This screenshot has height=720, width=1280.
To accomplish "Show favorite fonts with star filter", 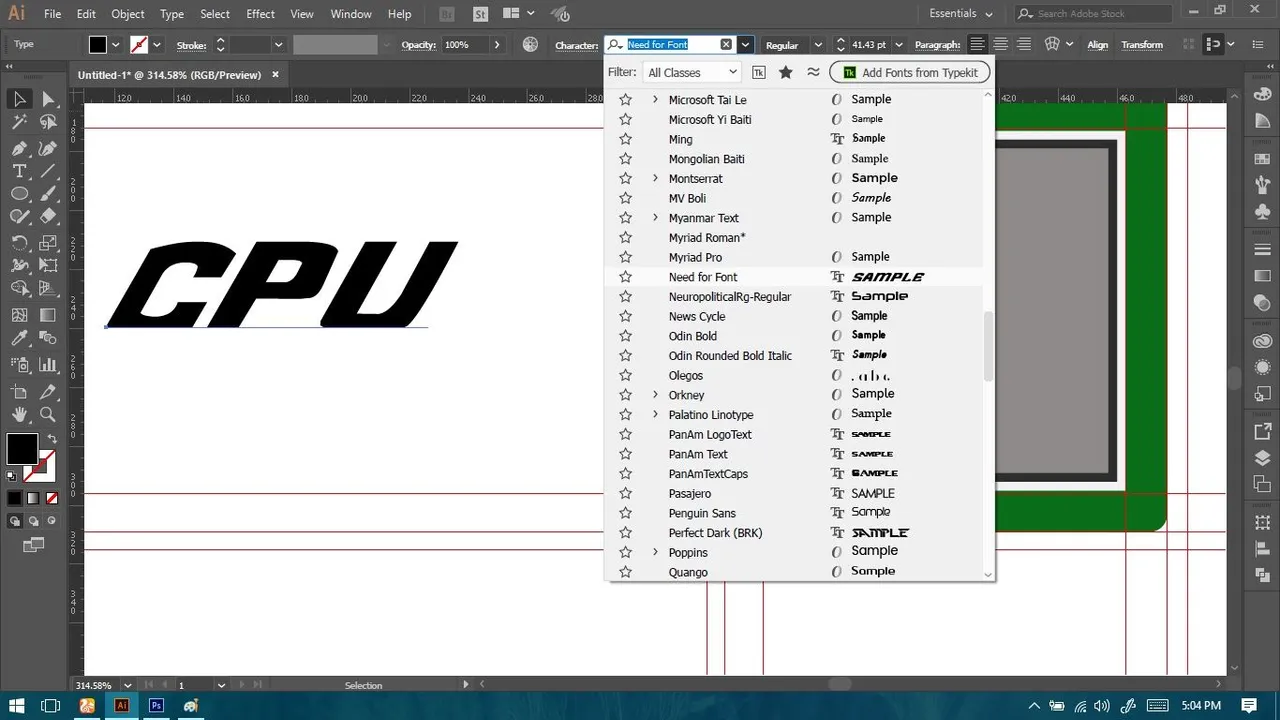I will [x=786, y=72].
